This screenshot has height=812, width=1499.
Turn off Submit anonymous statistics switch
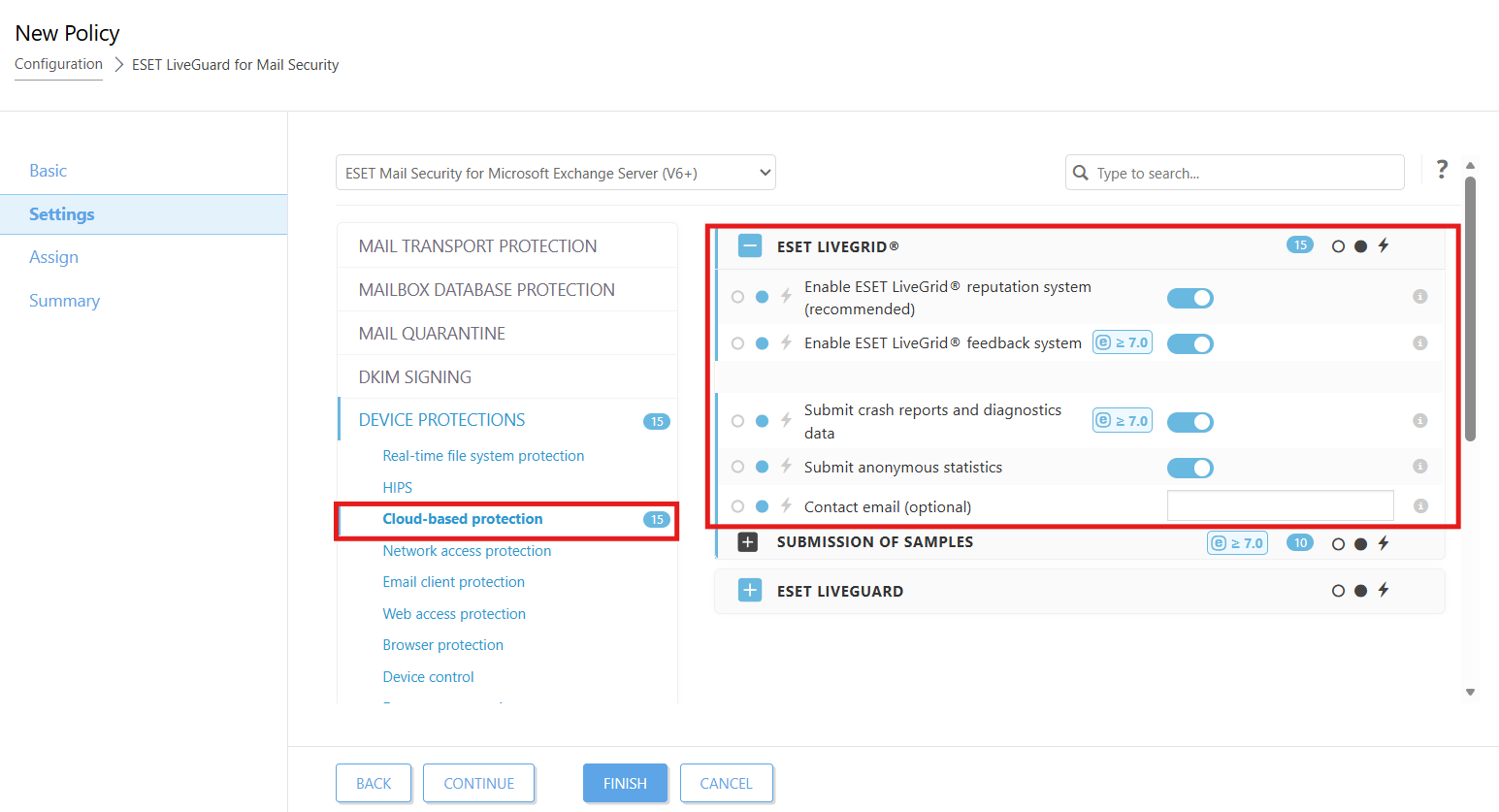1189,468
